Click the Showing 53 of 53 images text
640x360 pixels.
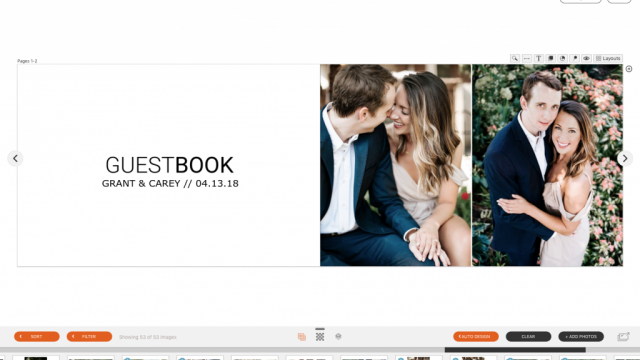tap(148, 337)
